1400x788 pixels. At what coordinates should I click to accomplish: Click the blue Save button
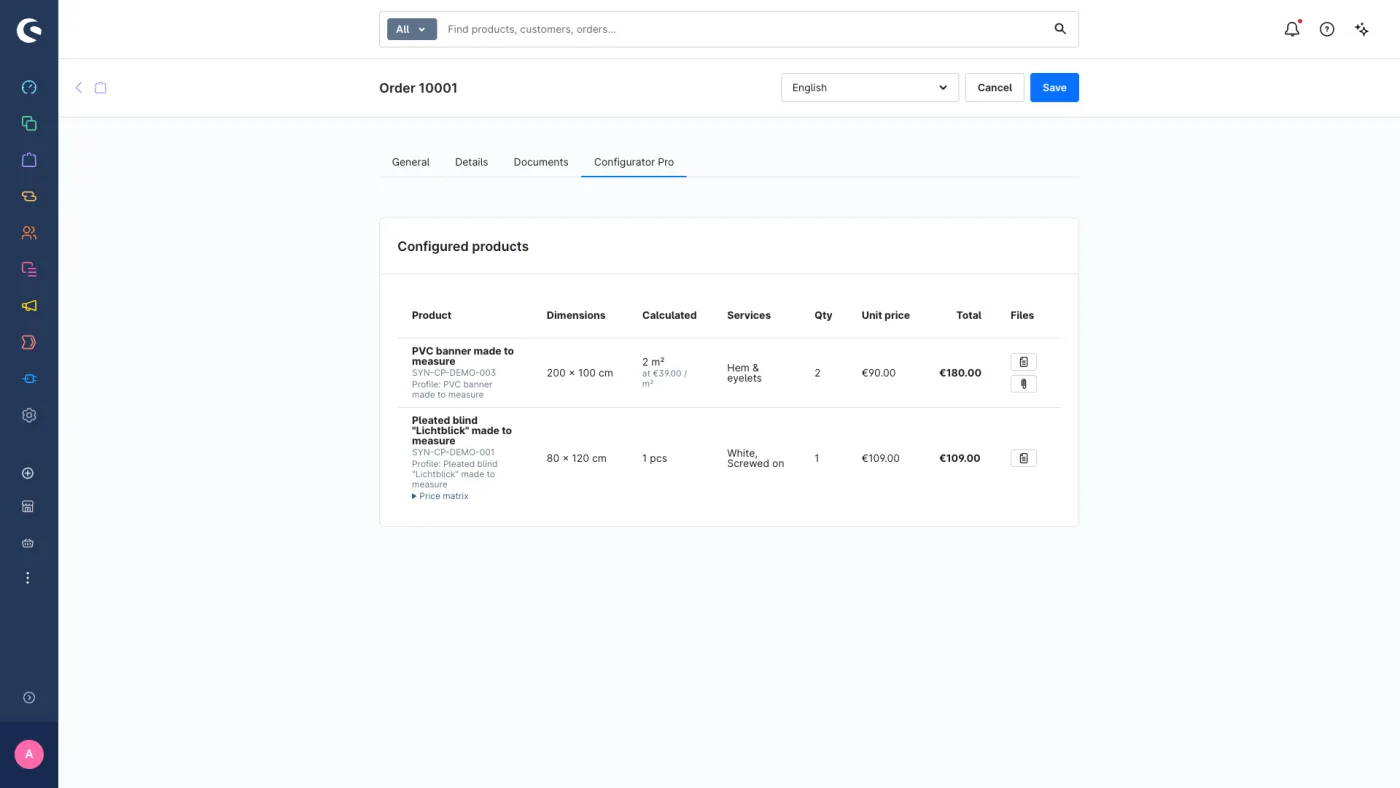(1054, 88)
